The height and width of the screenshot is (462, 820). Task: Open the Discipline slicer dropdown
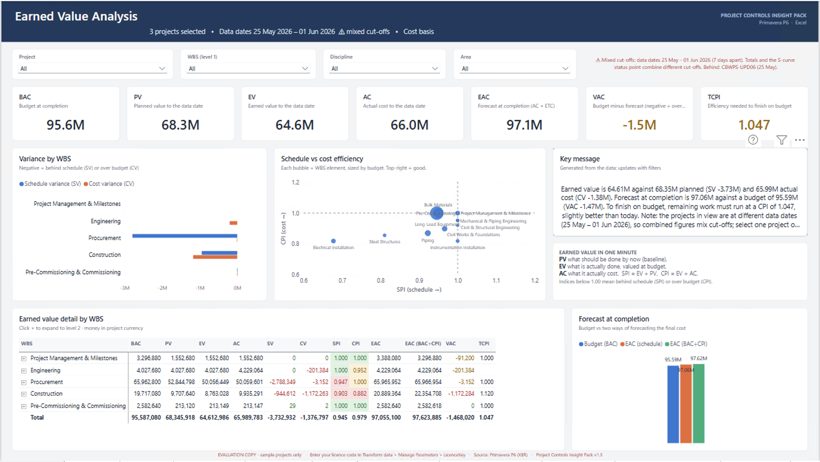point(384,69)
